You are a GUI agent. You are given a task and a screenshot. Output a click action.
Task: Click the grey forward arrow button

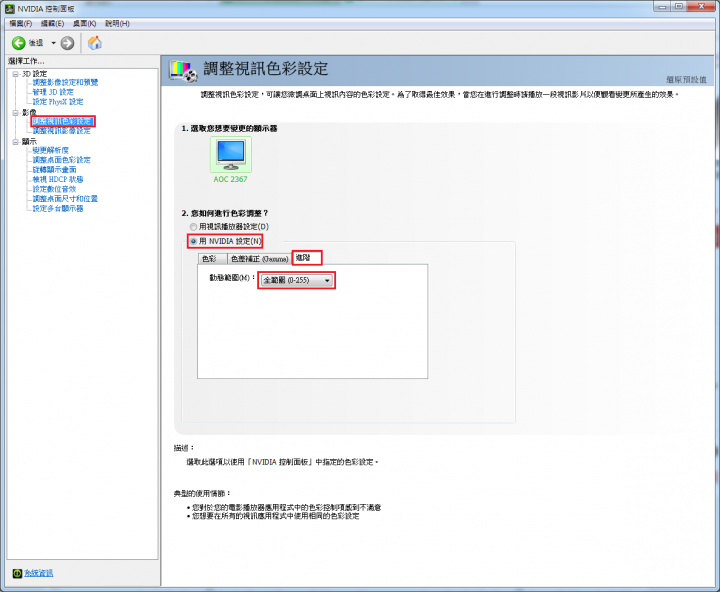pos(68,43)
